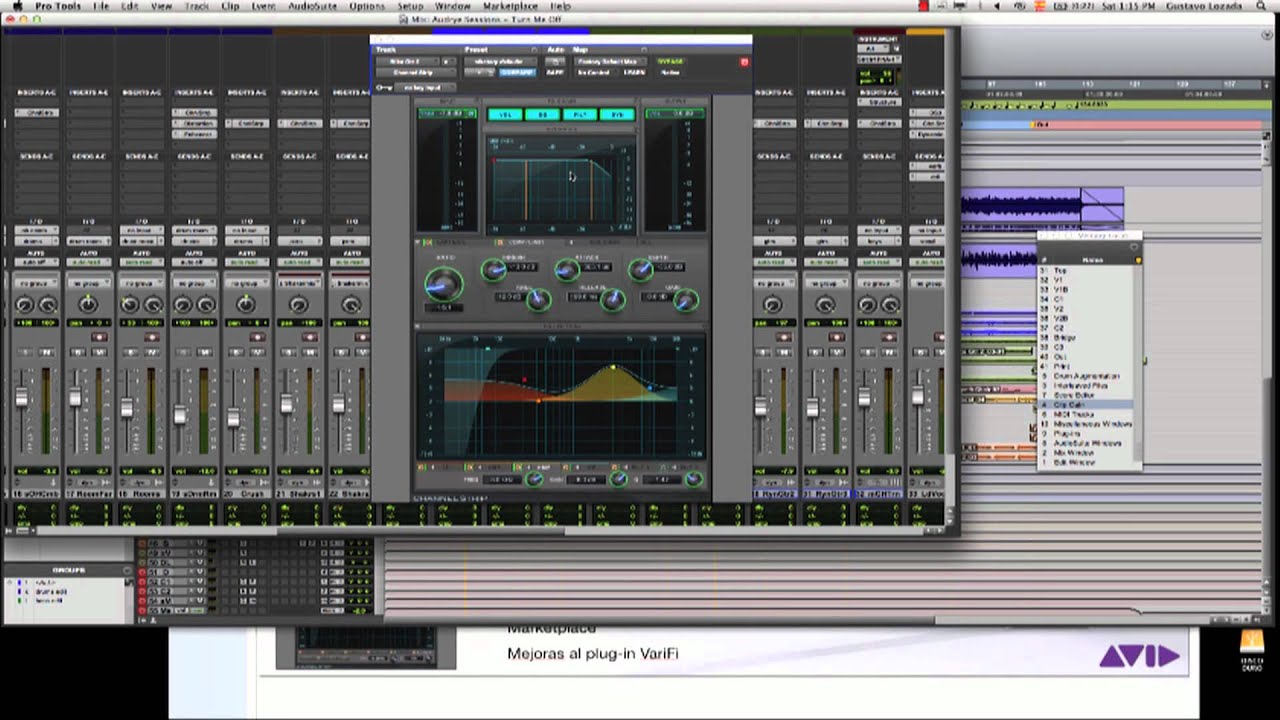1280x720 pixels.
Task: Open the AudioSuite menu
Action: [x=312, y=6]
